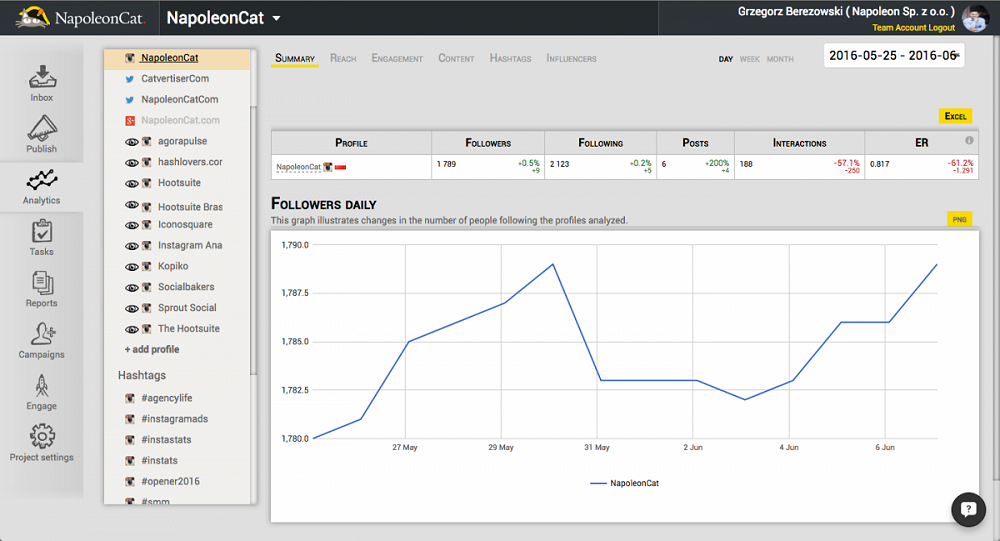The height and width of the screenshot is (541, 1000).
Task: Click the Team link in header
Action: coord(883,27)
